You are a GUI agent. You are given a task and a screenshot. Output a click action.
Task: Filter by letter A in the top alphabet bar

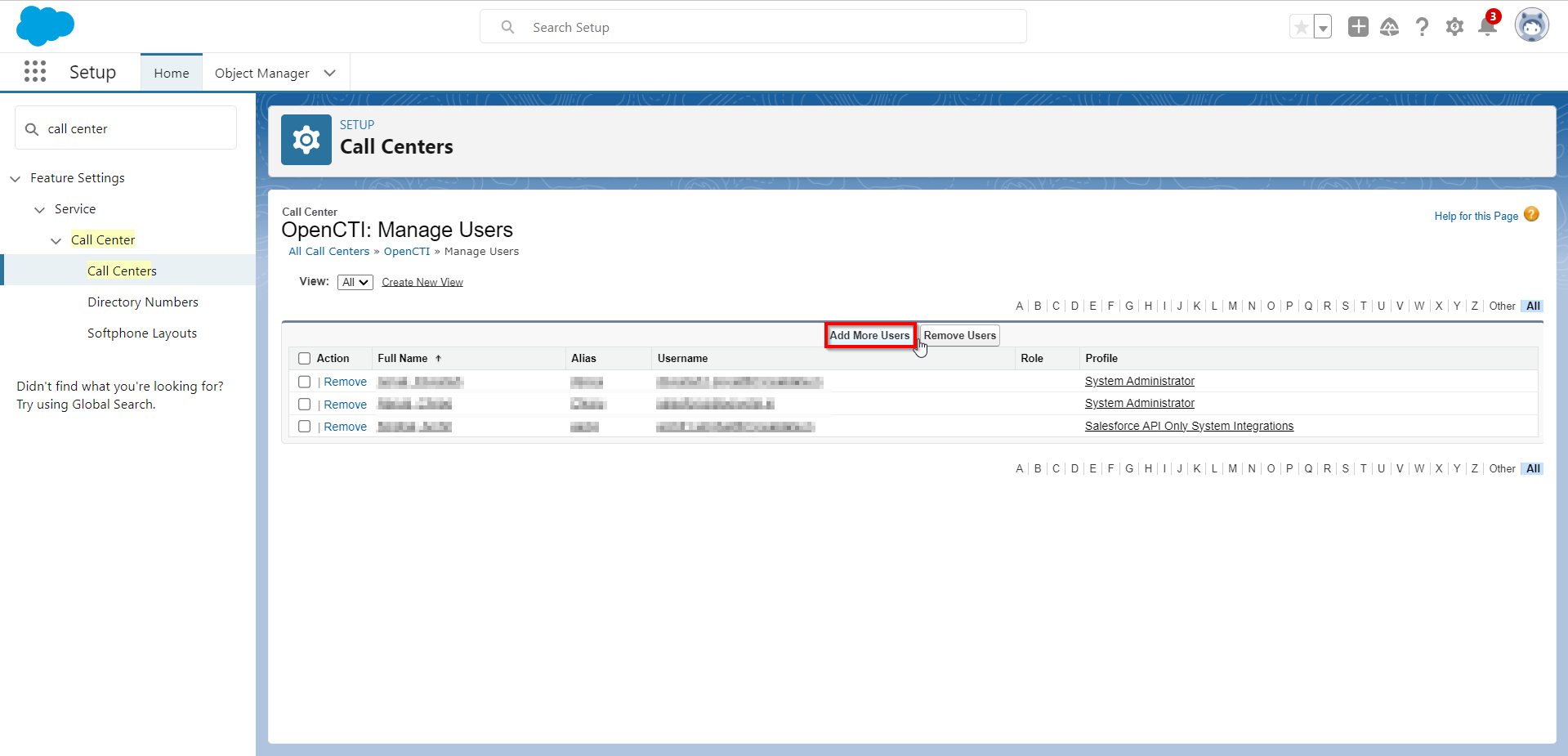click(1019, 306)
